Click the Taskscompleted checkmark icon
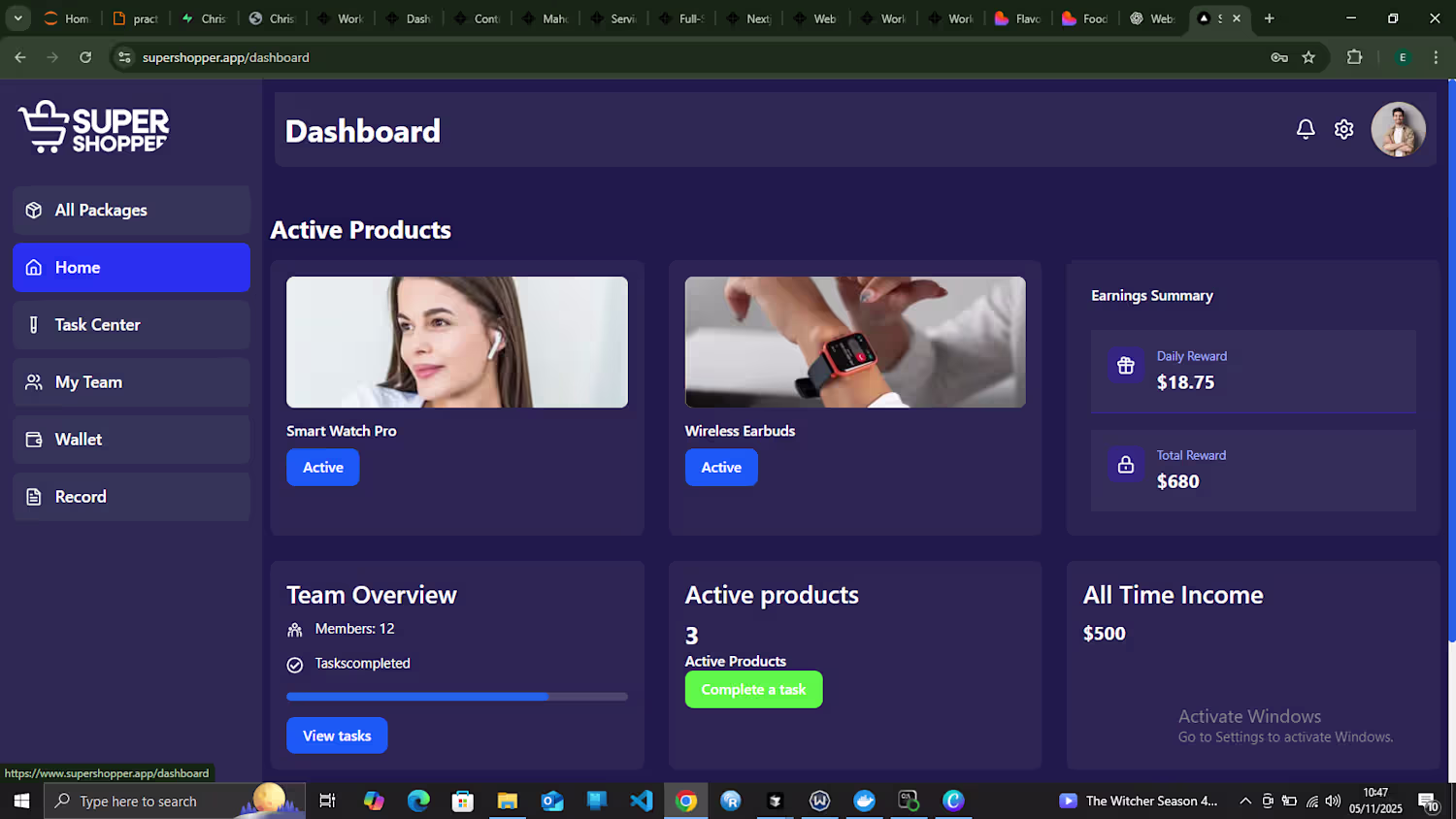 295,665
